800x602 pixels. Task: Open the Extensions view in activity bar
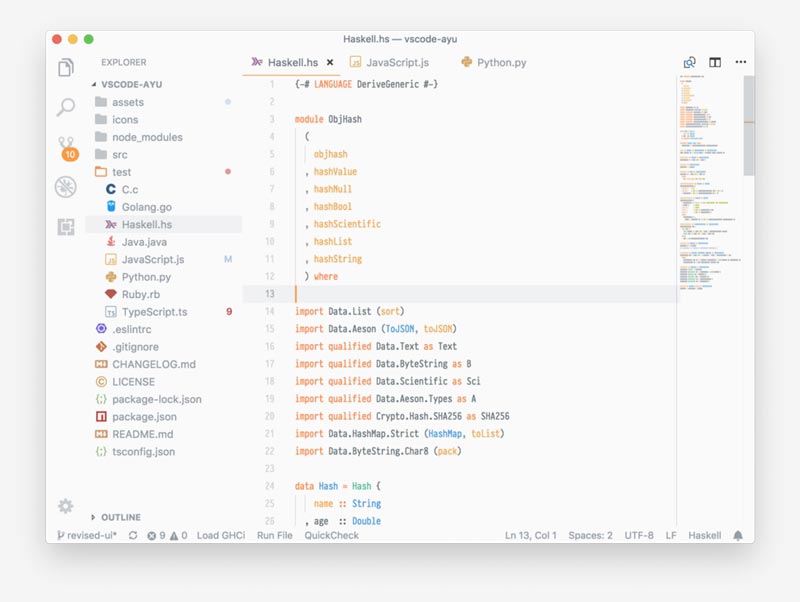point(66,227)
